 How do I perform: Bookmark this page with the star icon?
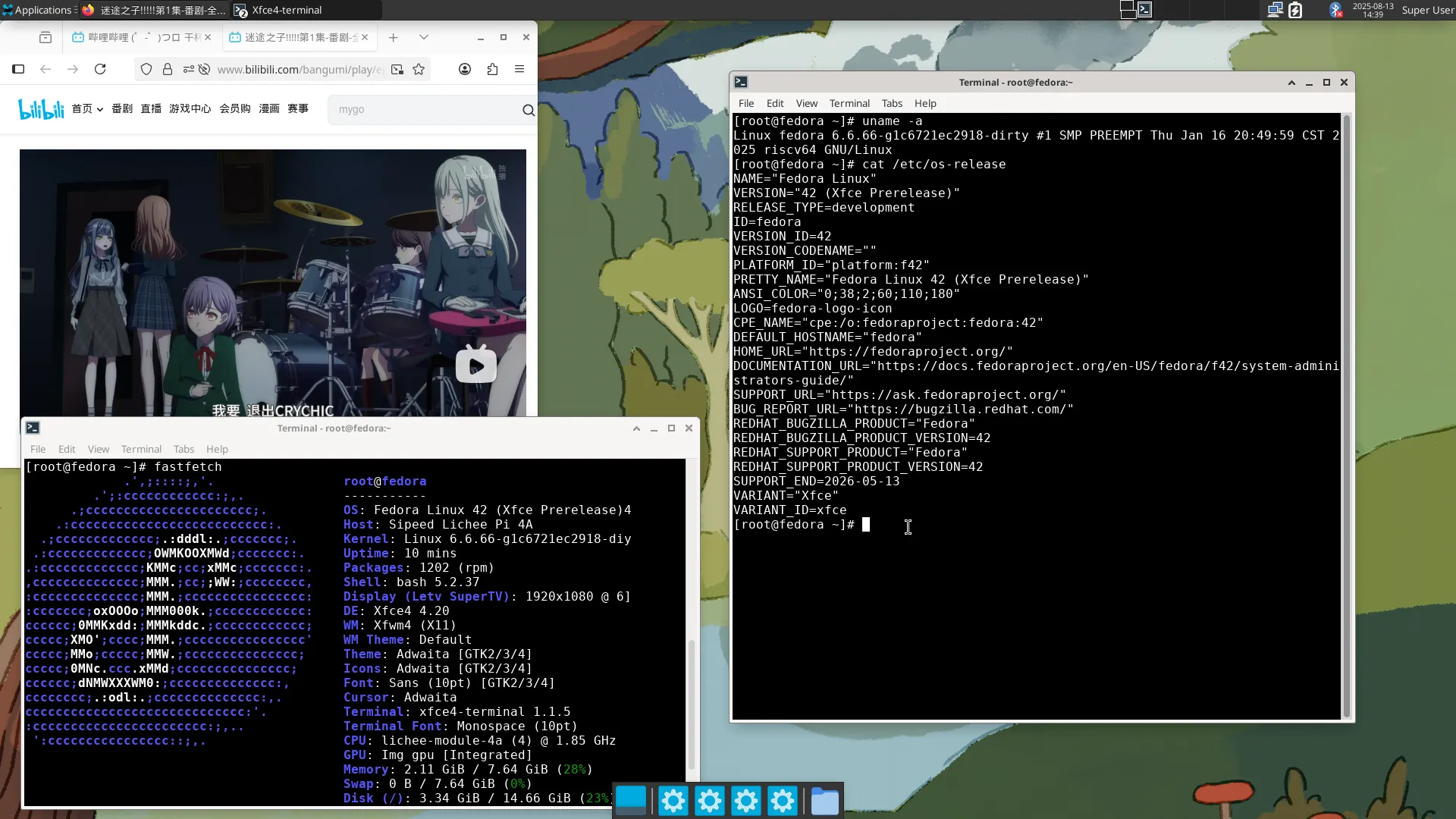tap(419, 69)
